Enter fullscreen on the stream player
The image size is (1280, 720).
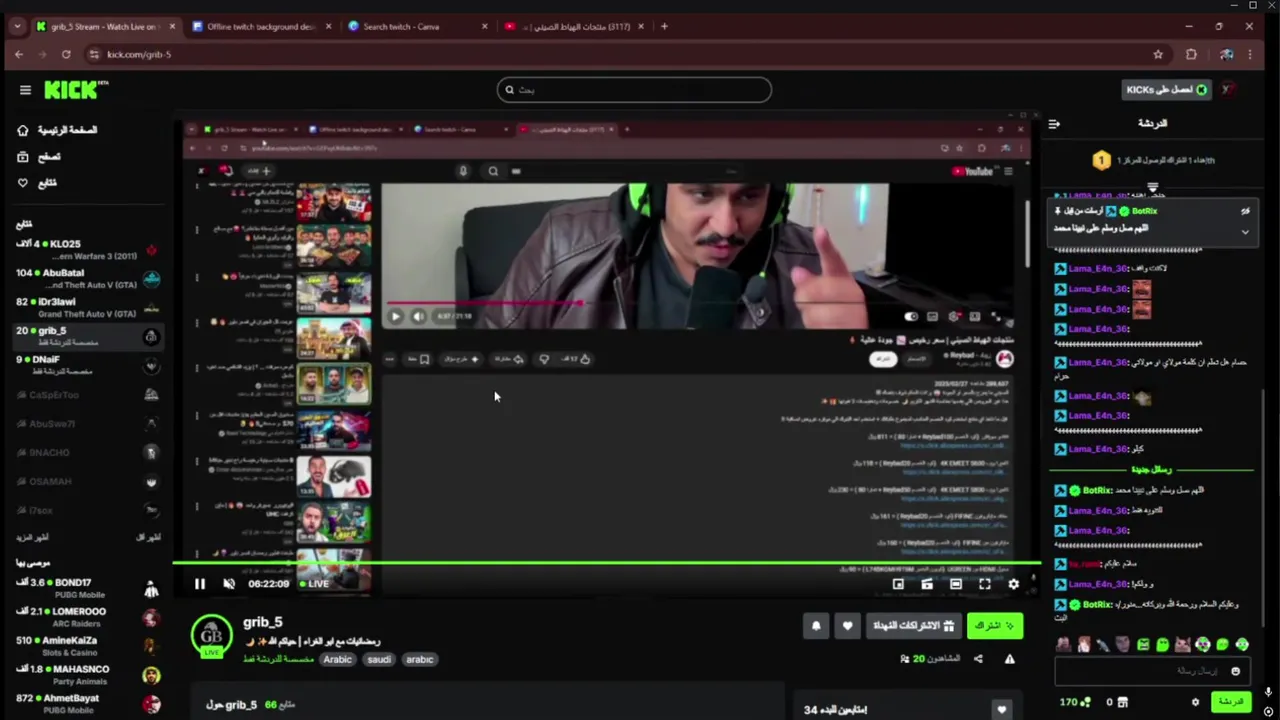coord(985,584)
